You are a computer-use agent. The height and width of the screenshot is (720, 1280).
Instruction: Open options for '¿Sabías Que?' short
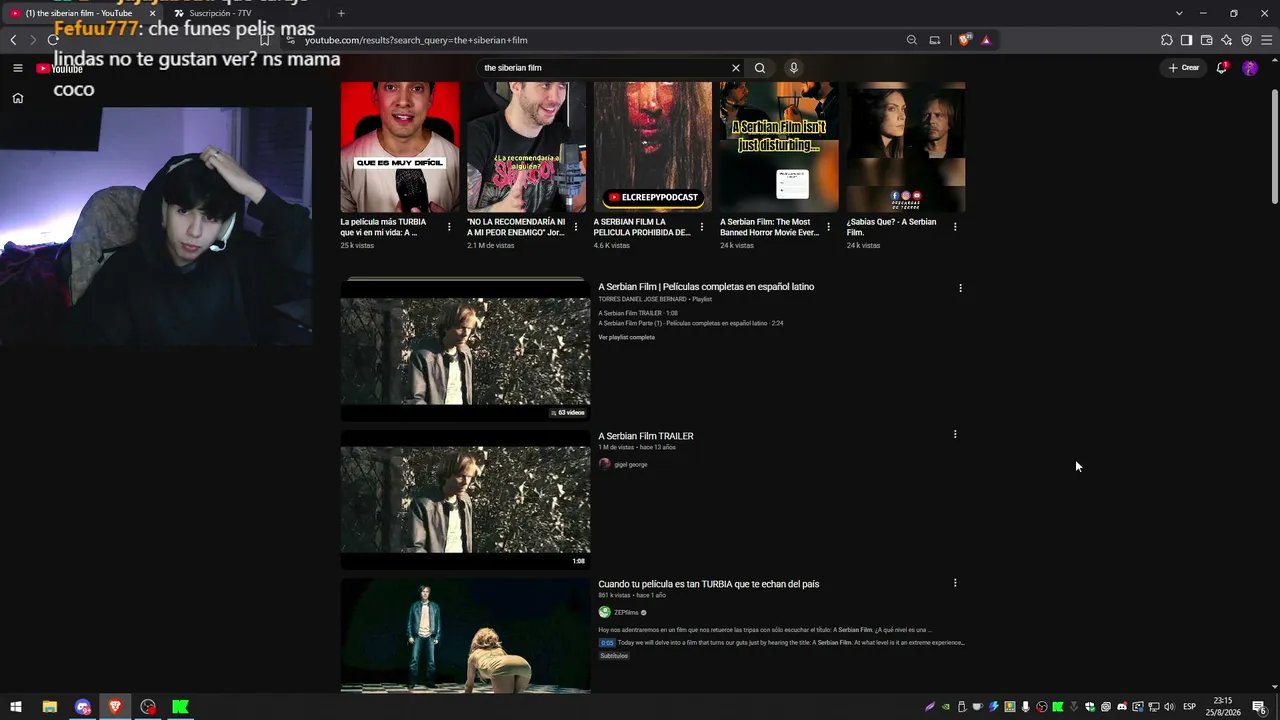tap(955, 227)
